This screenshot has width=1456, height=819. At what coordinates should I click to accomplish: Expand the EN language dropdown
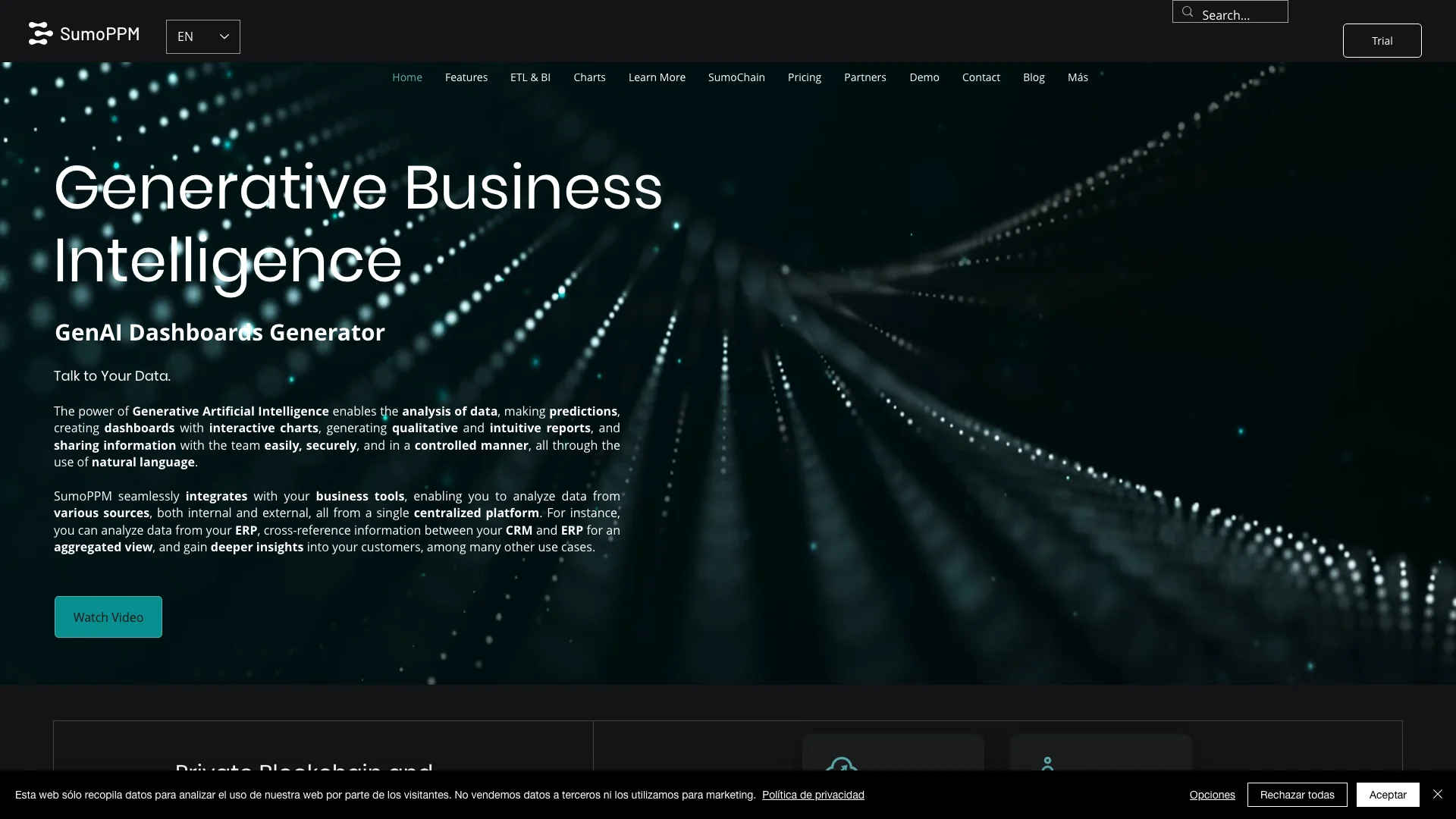click(203, 36)
